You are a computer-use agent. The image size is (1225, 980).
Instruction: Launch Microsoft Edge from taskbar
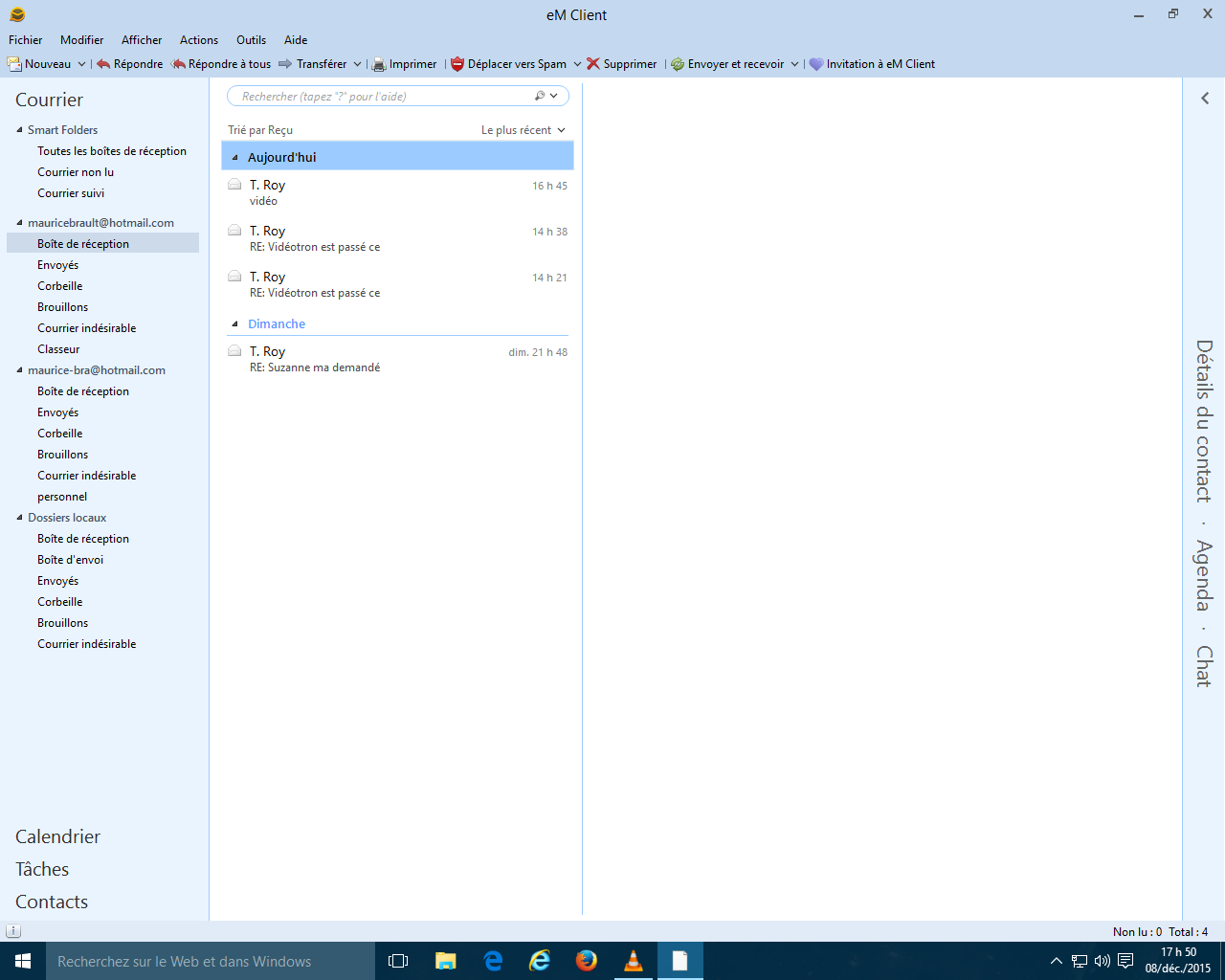click(493, 961)
